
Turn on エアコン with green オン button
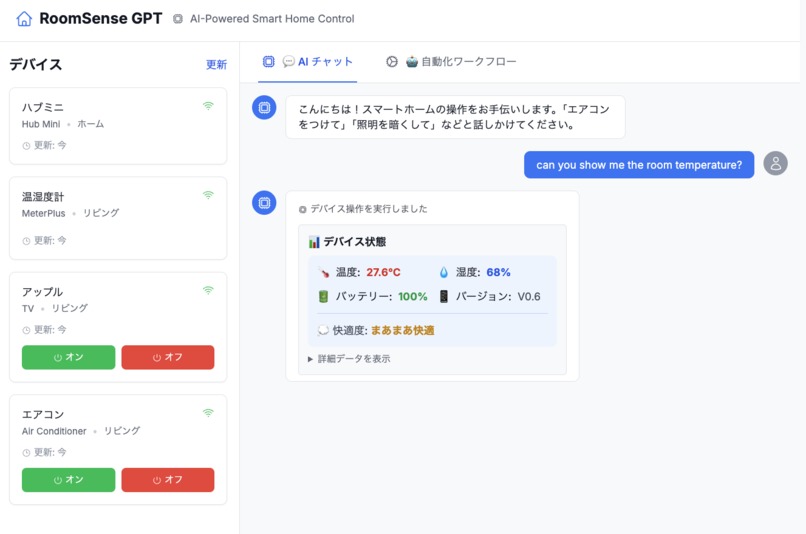[x=68, y=480]
